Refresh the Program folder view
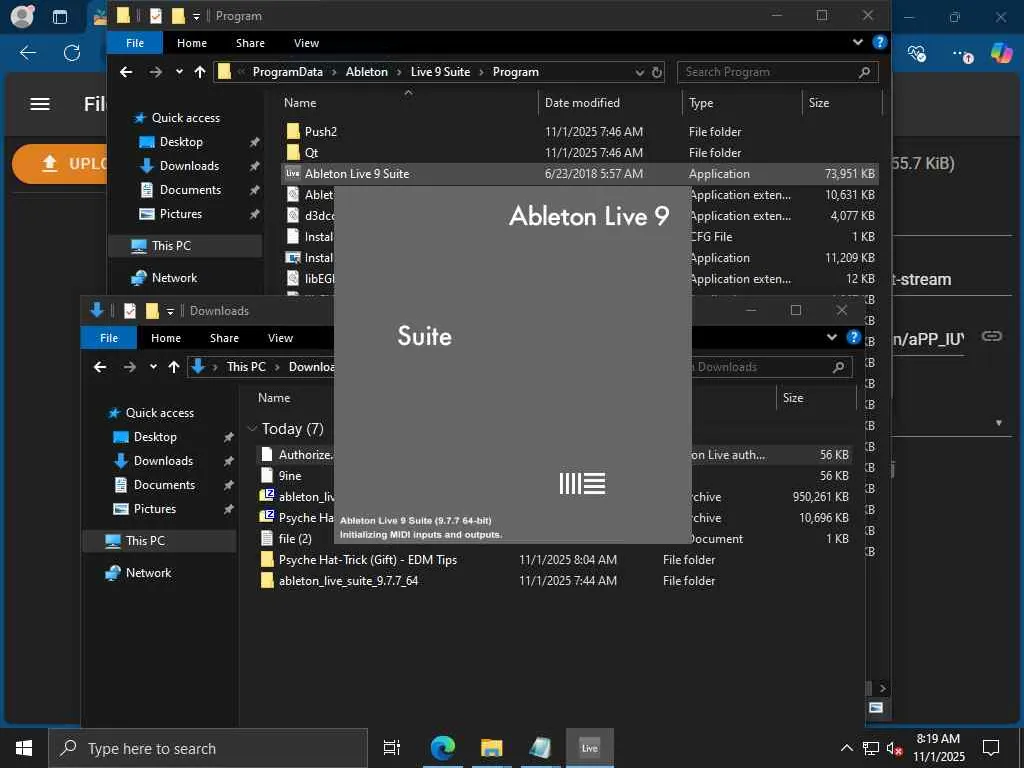This screenshot has width=1024, height=768. (657, 72)
